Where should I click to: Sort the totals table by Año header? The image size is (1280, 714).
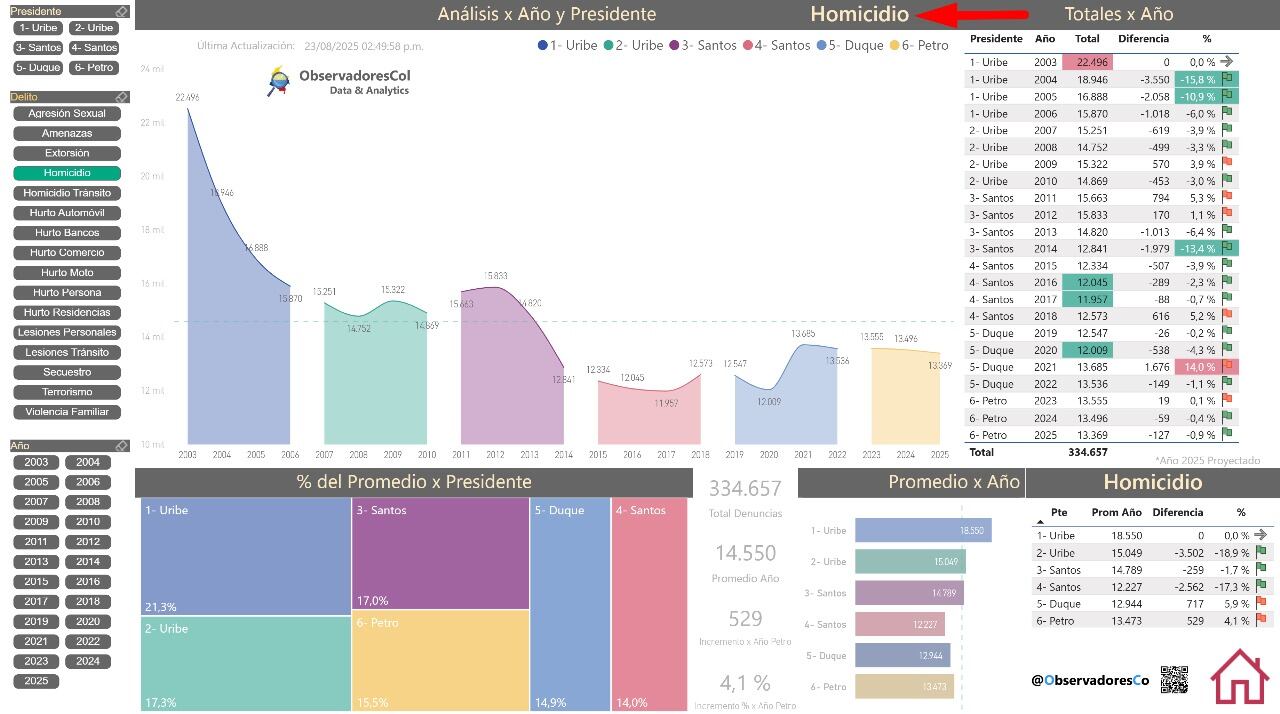1045,39
